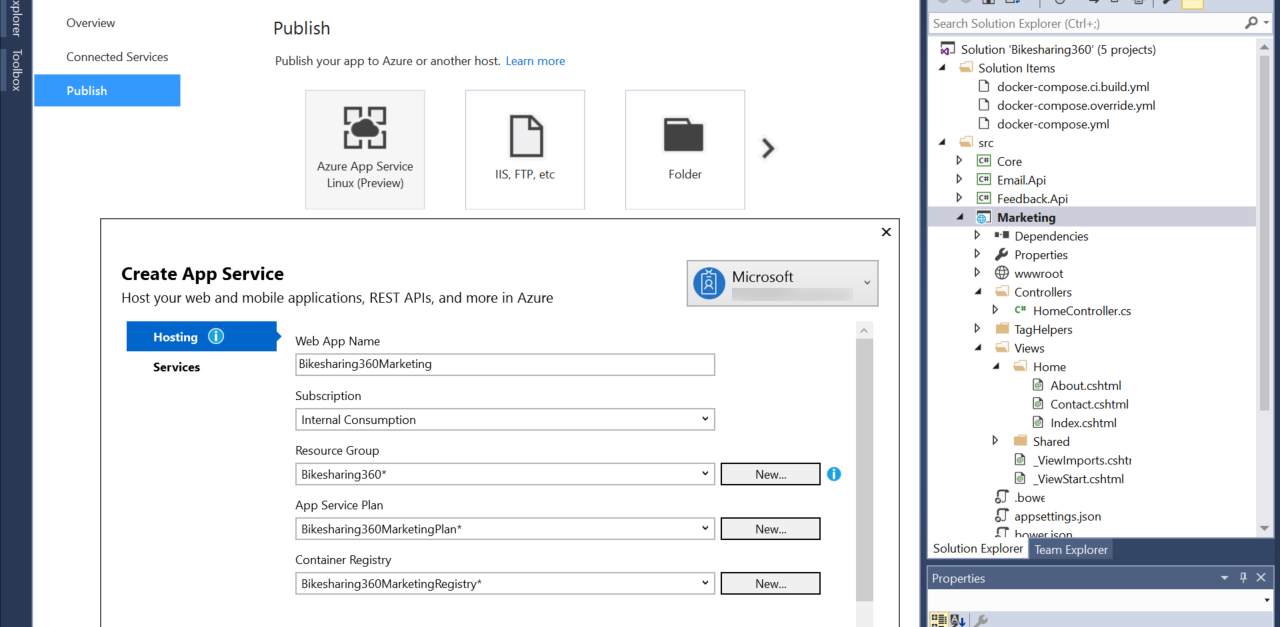This screenshot has height=627, width=1280.
Task: Open the Microsoft account selector dropdown
Action: point(867,284)
